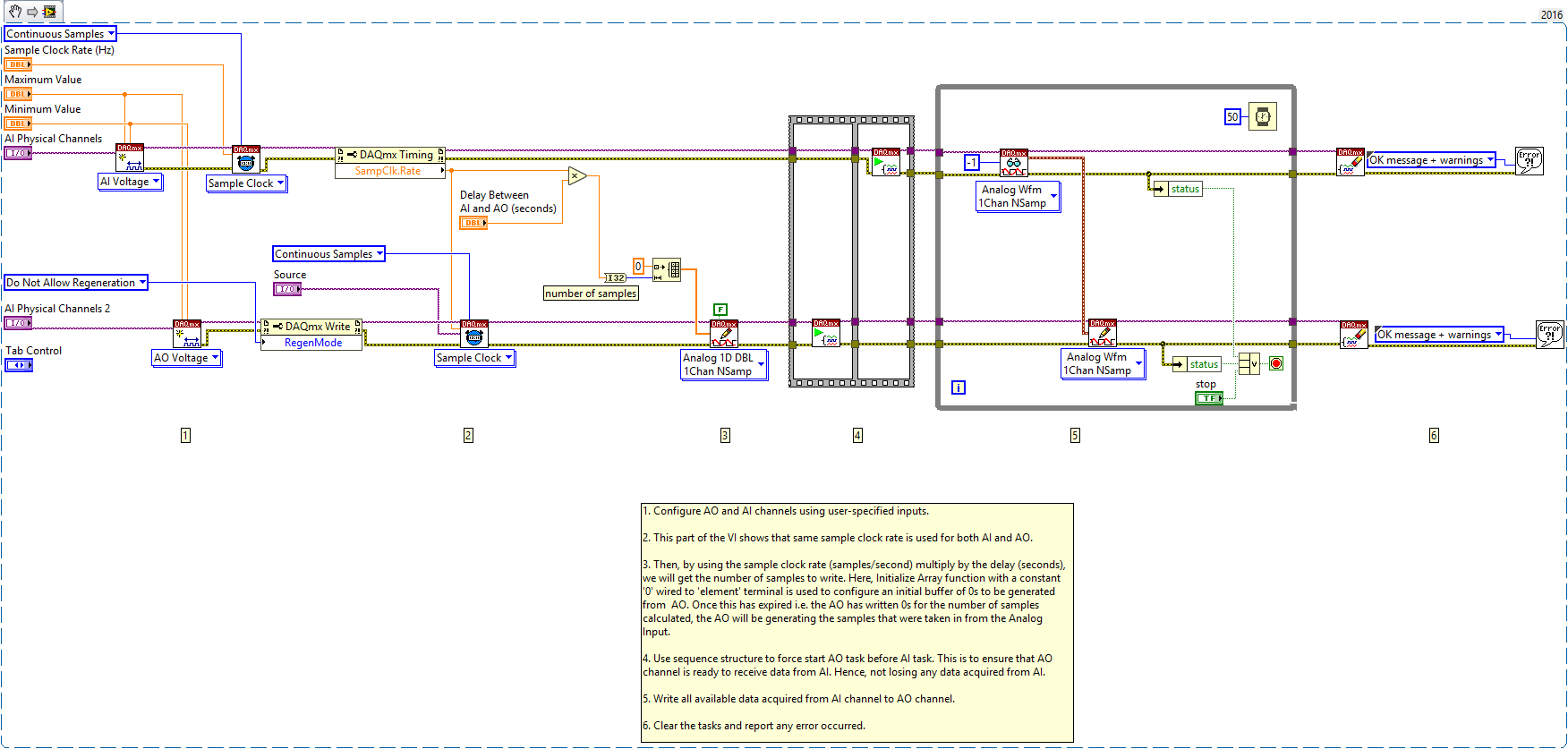Select the Initialize Array function node

point(667,269)
